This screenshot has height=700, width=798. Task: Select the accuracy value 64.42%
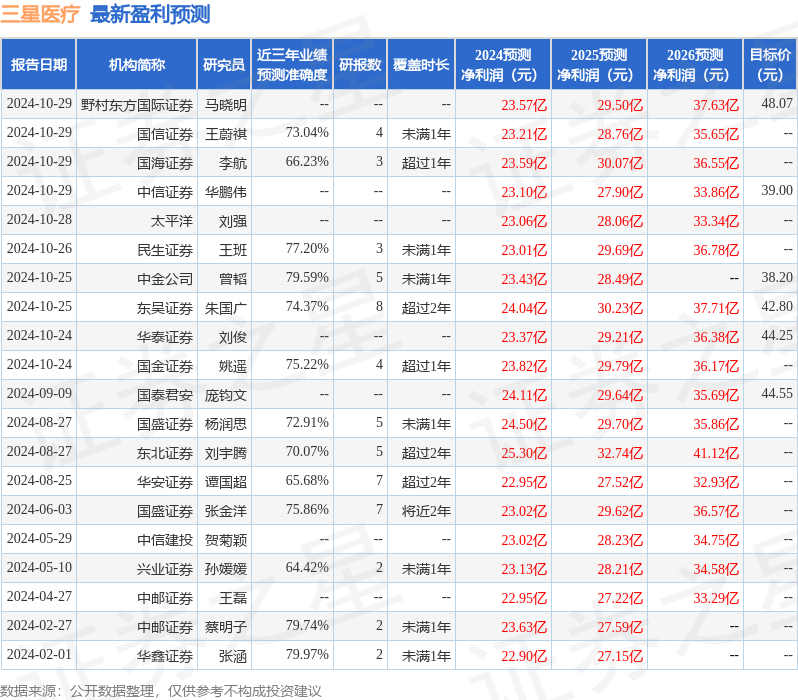(x=307, y=568)
